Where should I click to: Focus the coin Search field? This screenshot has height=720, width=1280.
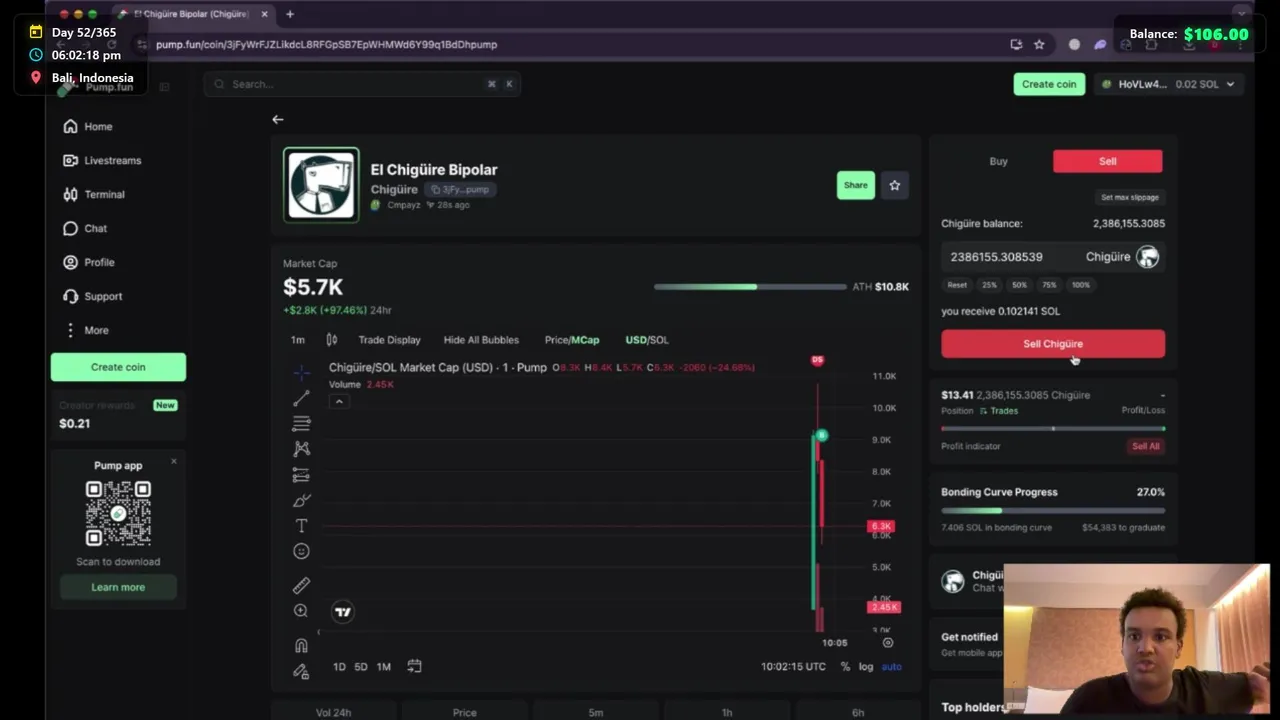pos(362,84)
